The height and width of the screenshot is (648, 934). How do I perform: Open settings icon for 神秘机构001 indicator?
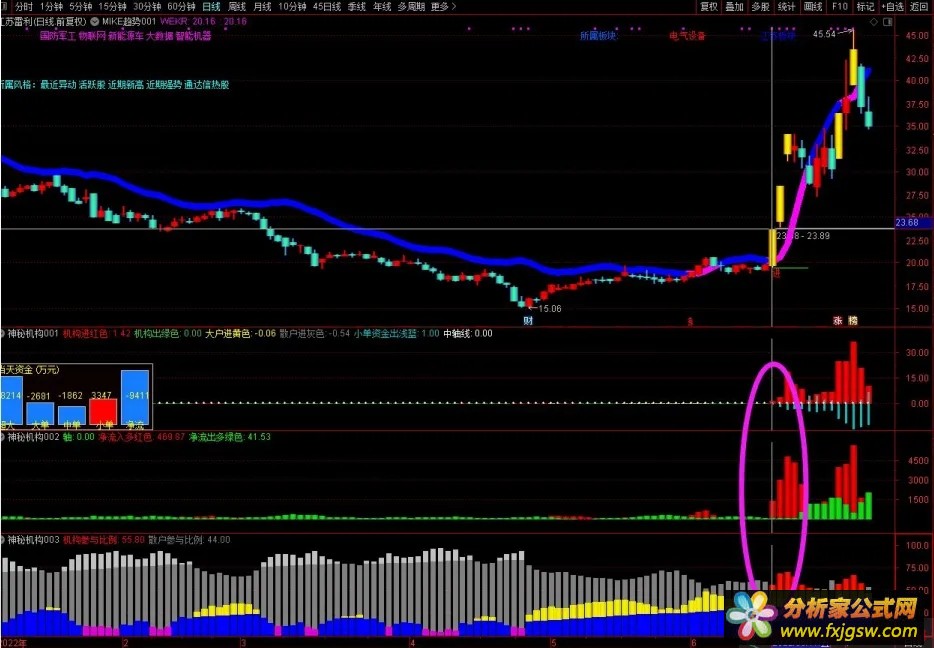coord(2,334)
